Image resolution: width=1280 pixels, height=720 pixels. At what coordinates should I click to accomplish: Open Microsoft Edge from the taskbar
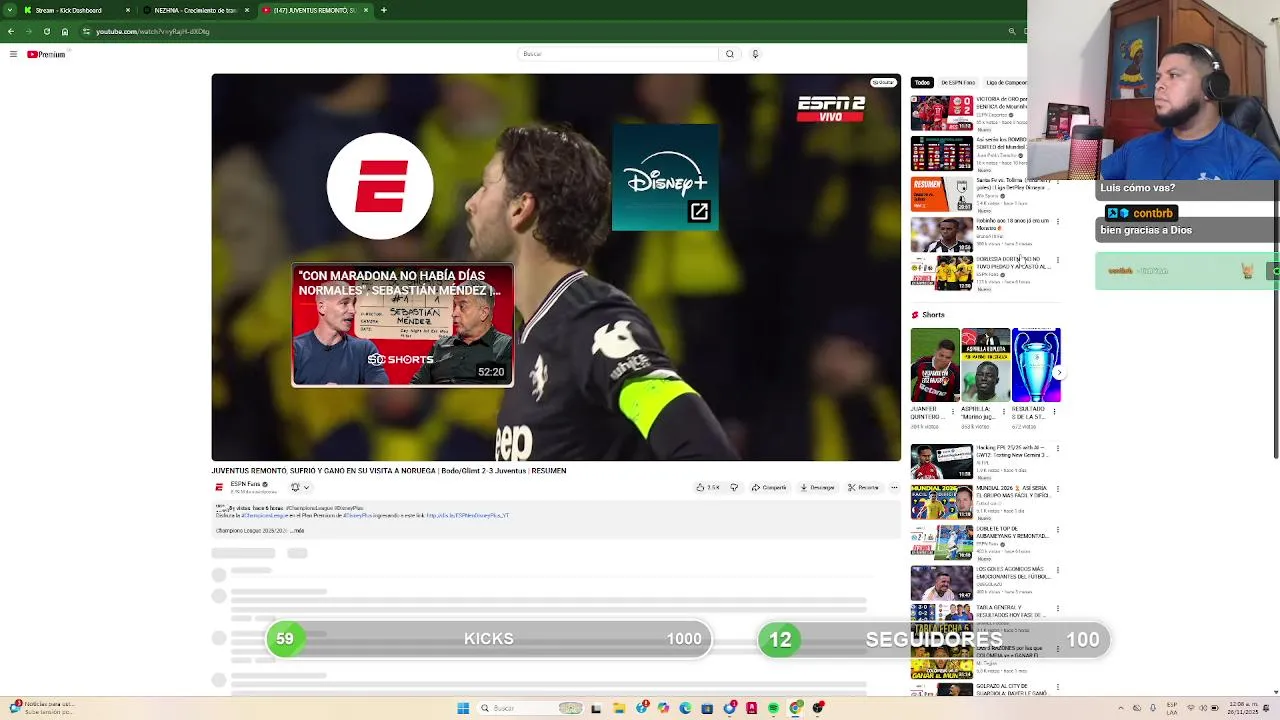[685, 708]
